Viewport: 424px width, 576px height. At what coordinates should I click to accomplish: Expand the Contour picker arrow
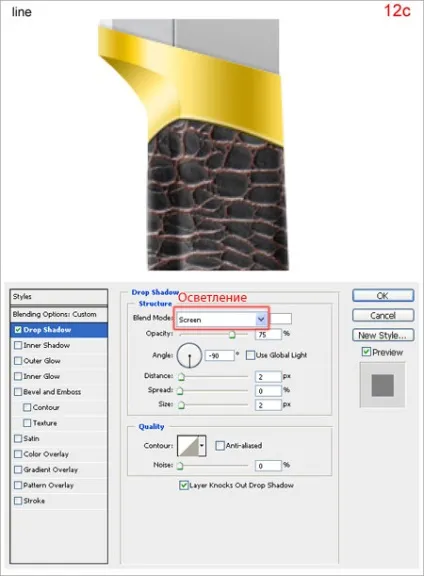[202, 446]
